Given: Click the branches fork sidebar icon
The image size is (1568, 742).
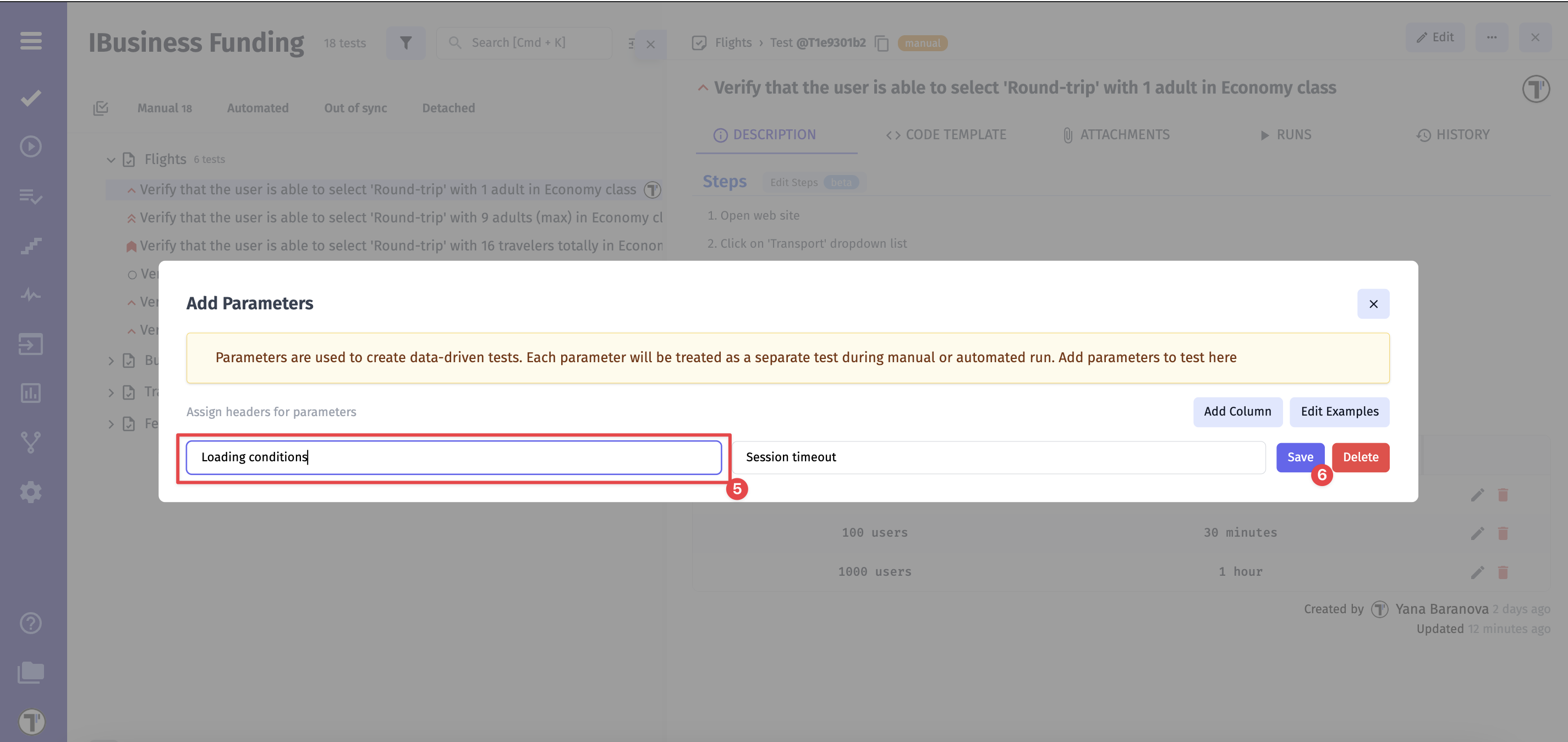Looking at the screenshot, I should [30, 442].
